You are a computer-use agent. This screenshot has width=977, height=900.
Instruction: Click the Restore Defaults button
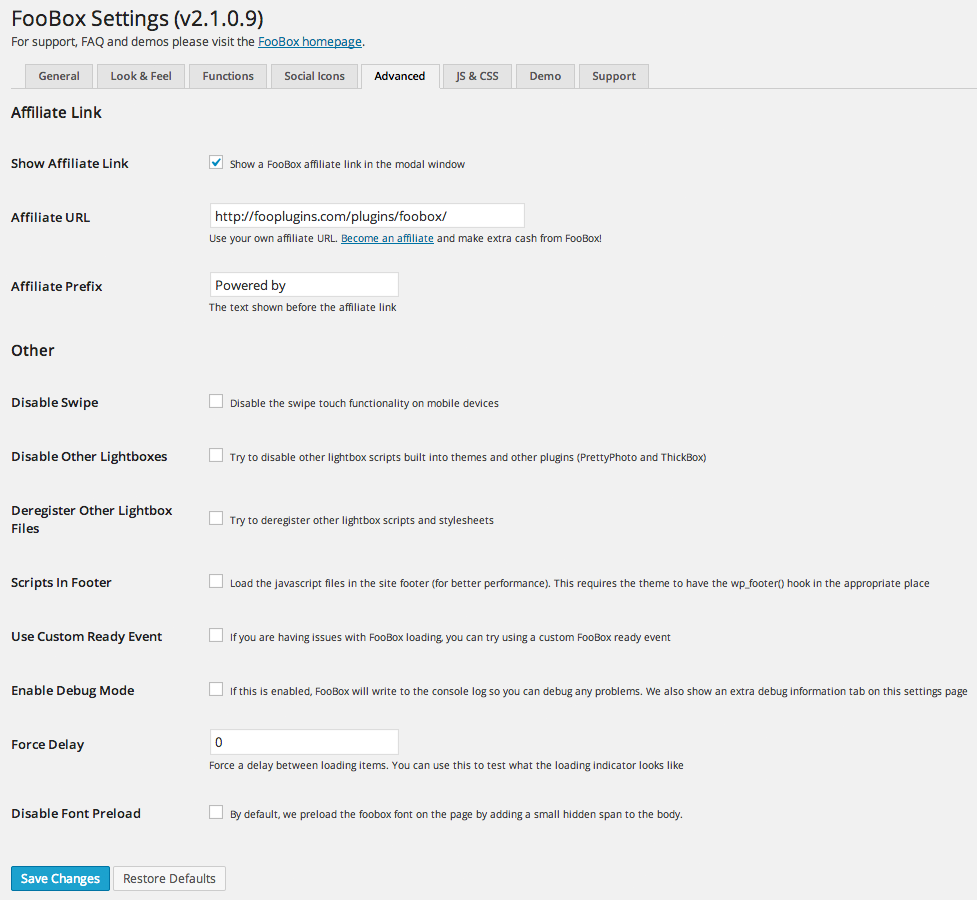click(169, 878)
